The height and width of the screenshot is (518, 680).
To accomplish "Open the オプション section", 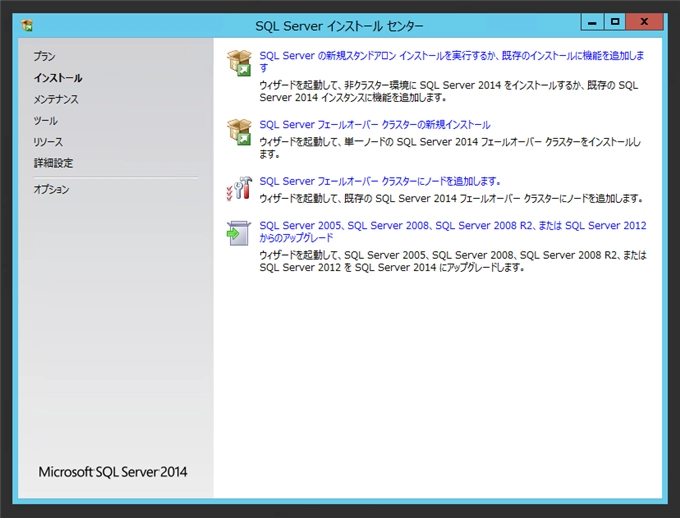I will coord(51,189).
